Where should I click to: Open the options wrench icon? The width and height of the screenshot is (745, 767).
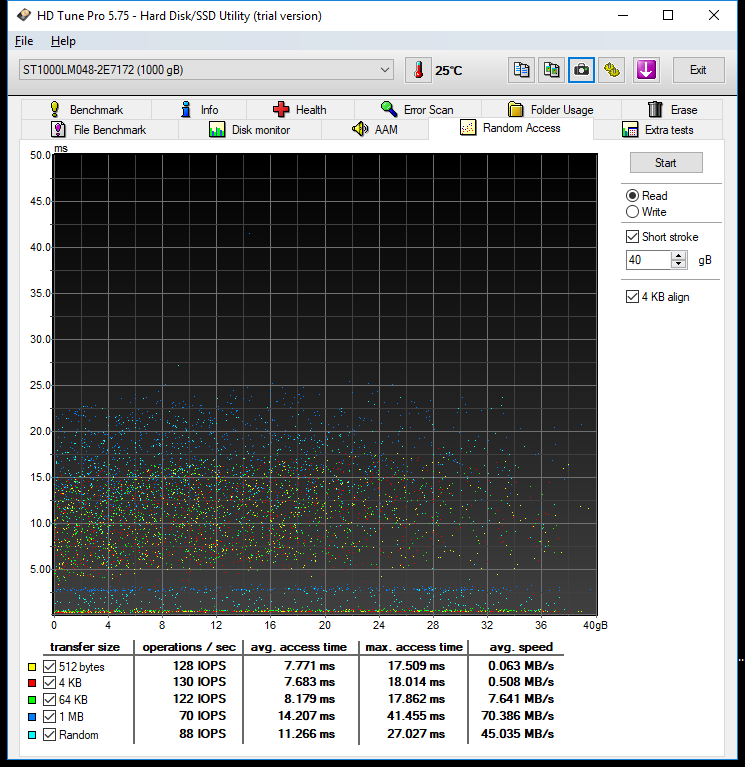pyautogui.click(x=612, y=70)
